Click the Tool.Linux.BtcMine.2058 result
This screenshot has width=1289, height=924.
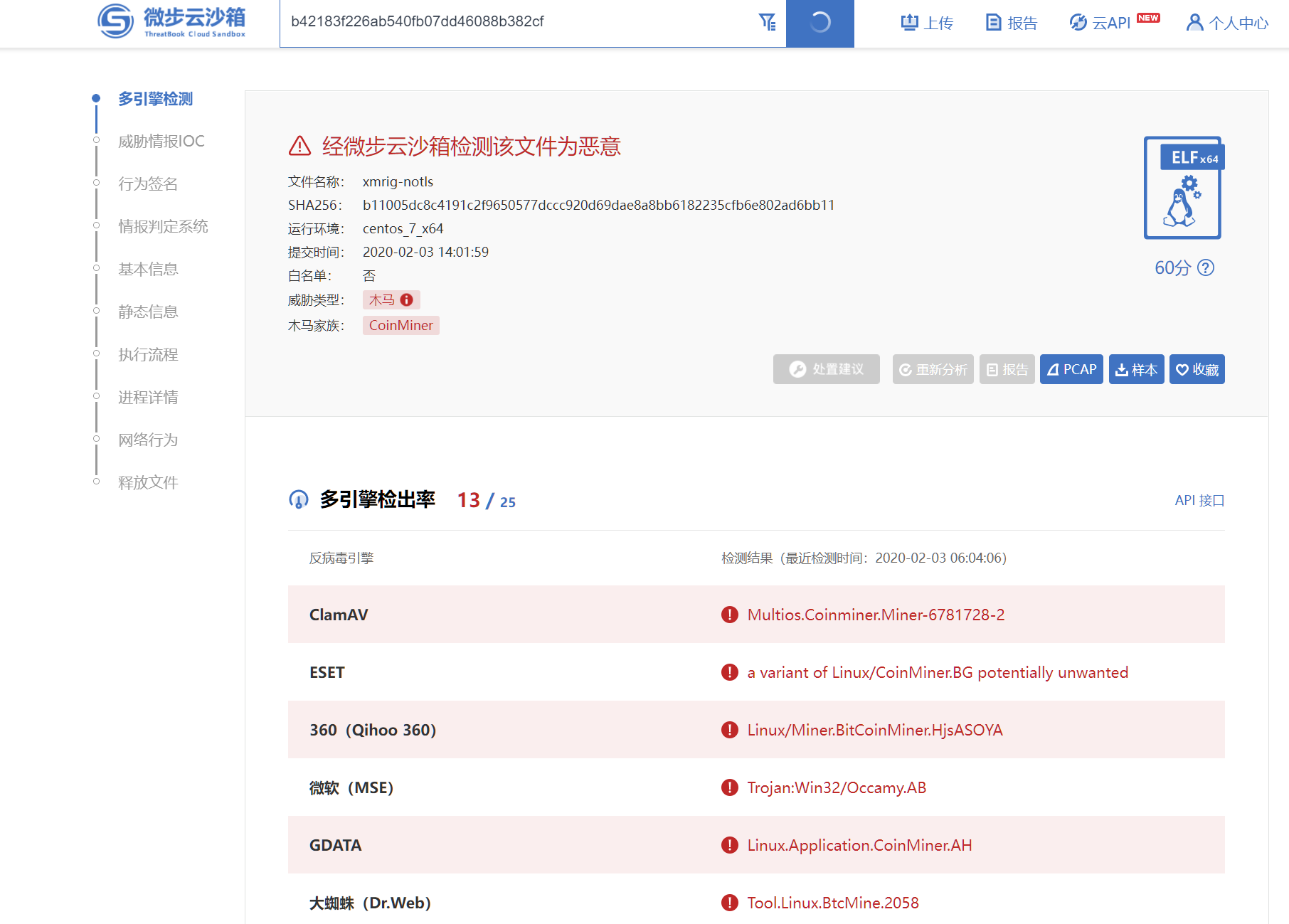pos(833,903)
